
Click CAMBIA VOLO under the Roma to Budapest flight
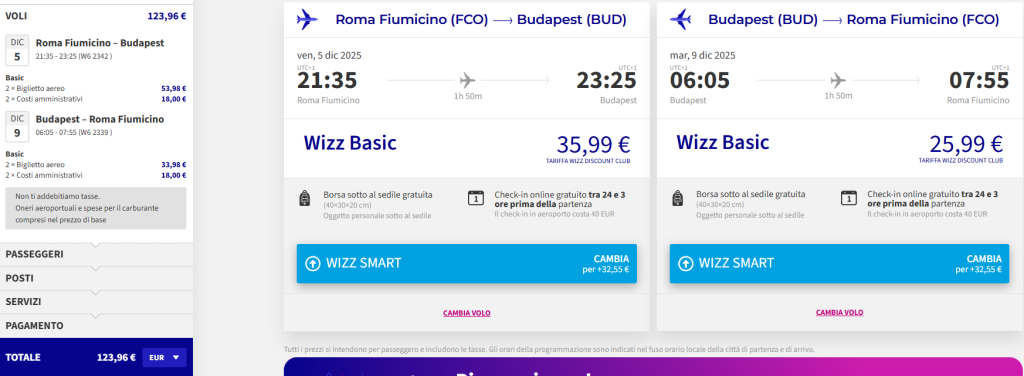tap(467, 313)
